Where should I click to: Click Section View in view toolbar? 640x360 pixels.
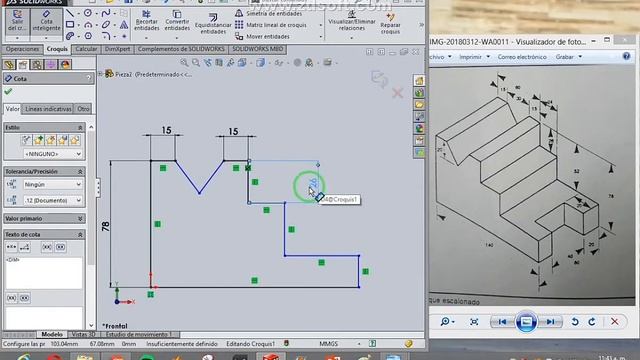click(219, 62)
